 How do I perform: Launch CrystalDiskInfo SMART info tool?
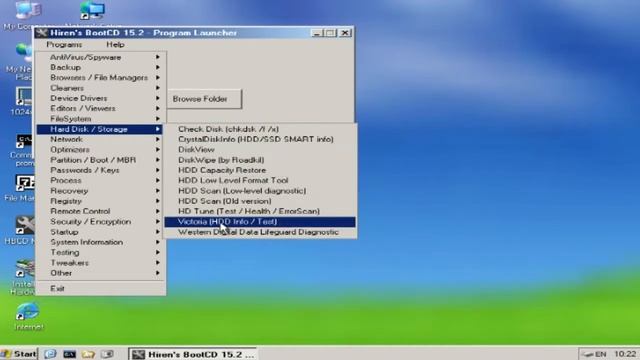tap(260, 139)
